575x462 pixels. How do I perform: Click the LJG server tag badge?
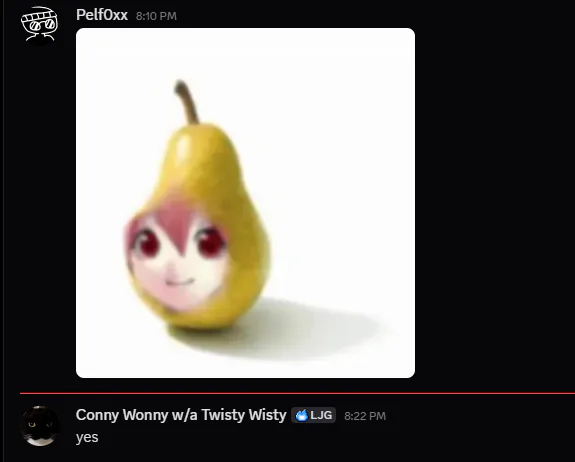point(314,415)
